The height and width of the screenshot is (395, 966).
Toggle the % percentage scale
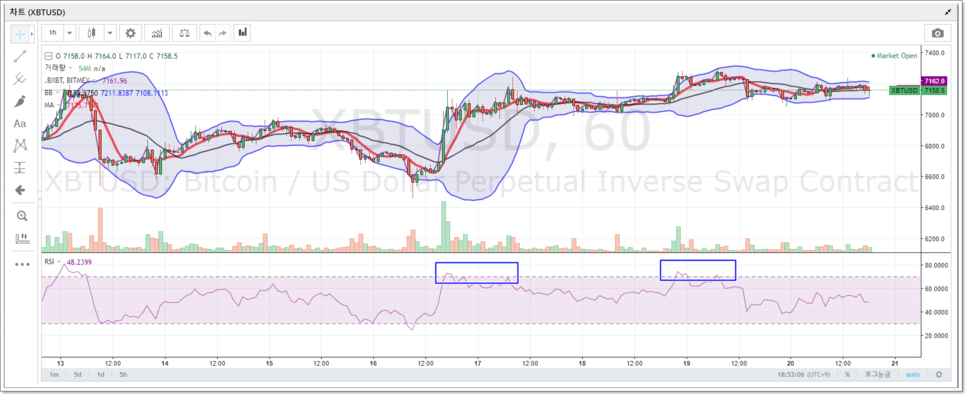tap(848, 375)
